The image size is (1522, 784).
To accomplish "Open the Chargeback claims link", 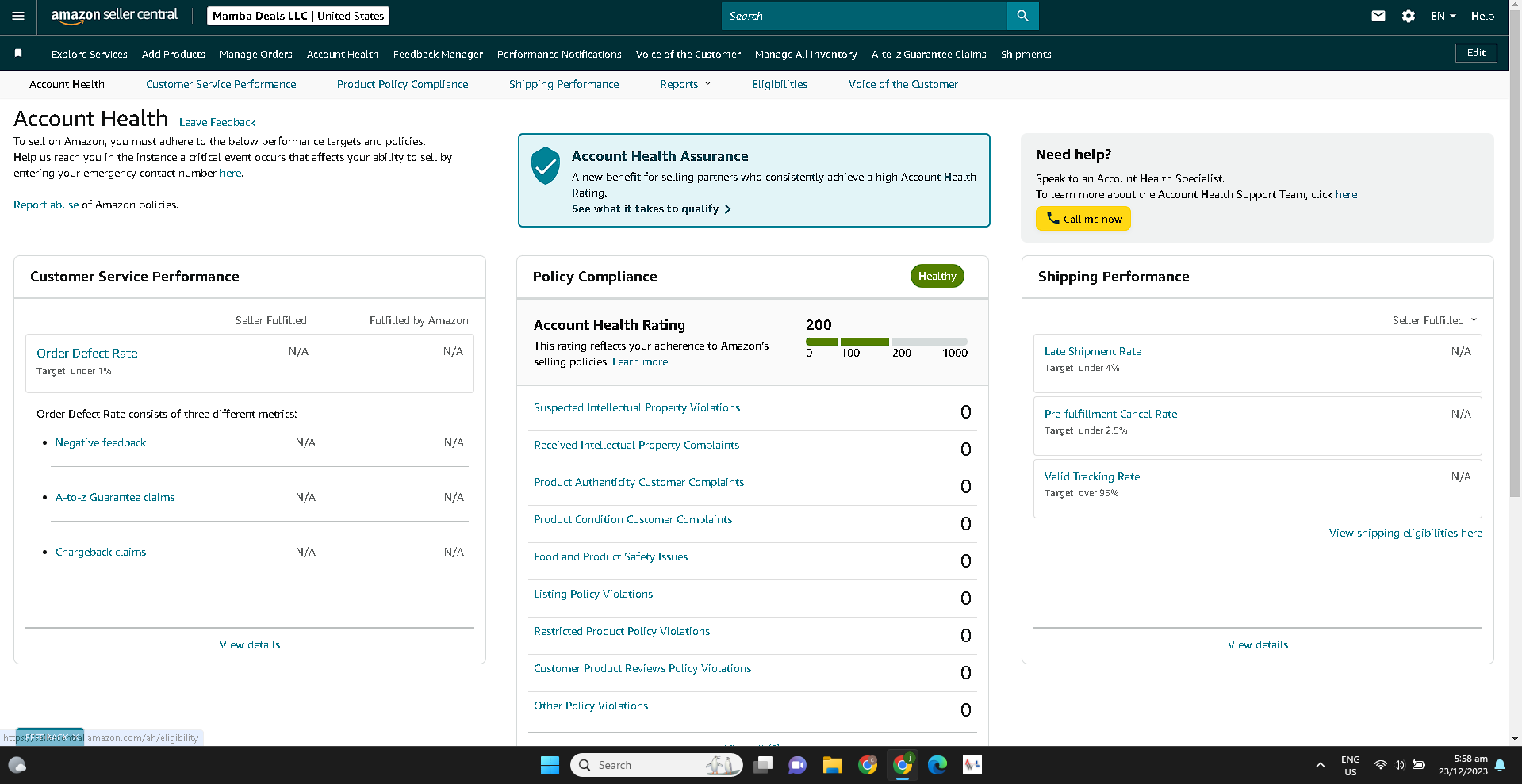I will [x=101, y=552].
